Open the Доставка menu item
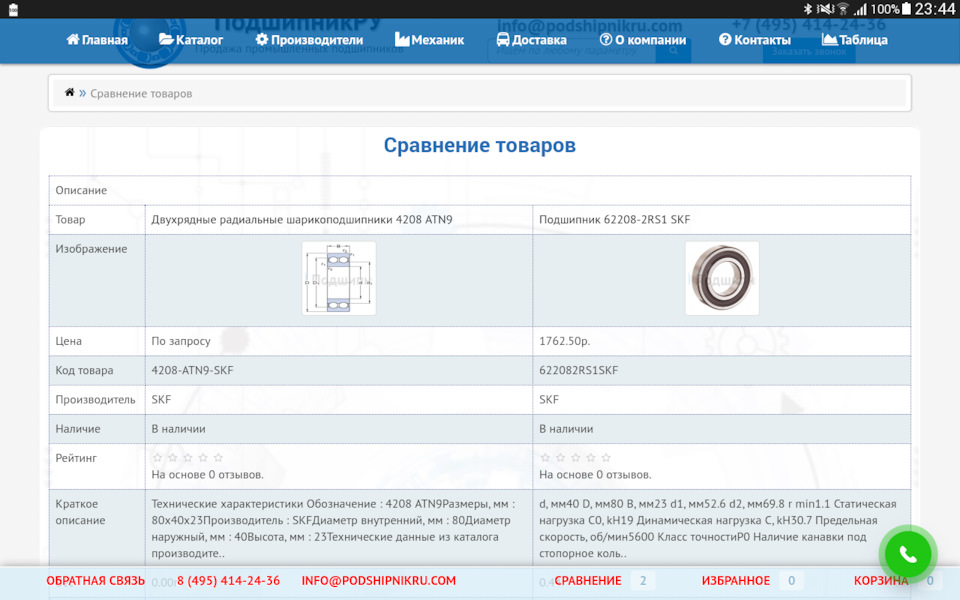Screen dimensions: 960x600 pos(531,40)
